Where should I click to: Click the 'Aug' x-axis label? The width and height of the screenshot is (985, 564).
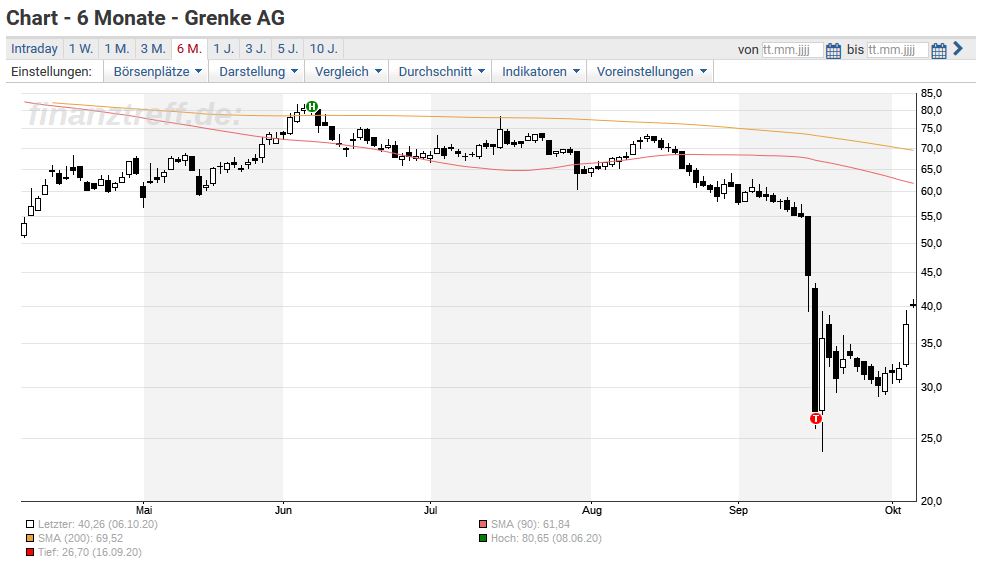[x=592, y=511]
